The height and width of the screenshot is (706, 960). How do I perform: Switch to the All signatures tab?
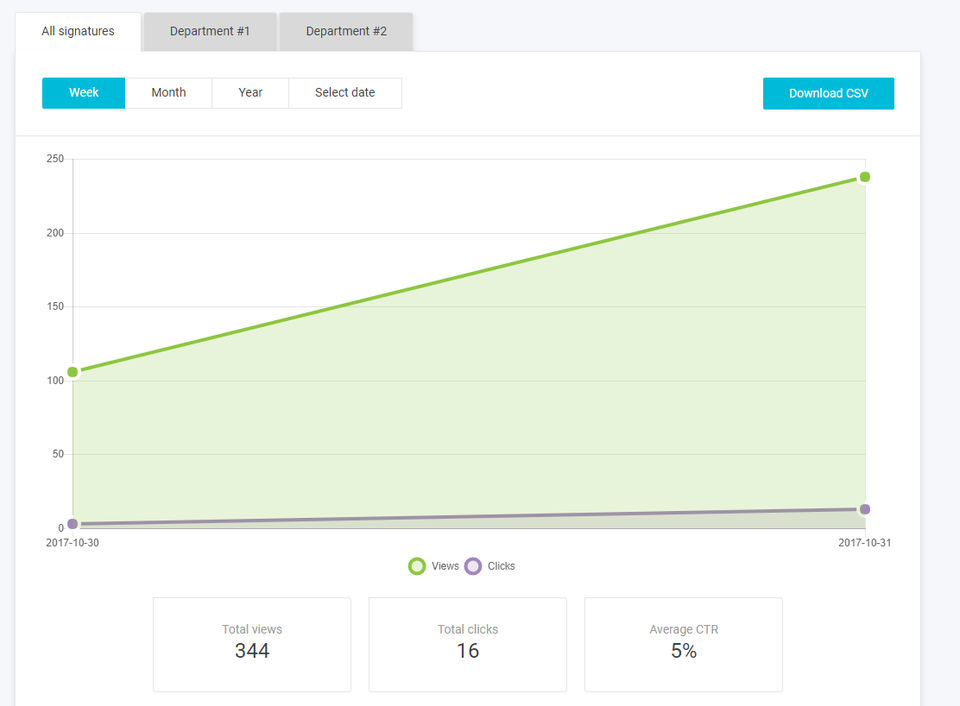click(x=78, y=31)
